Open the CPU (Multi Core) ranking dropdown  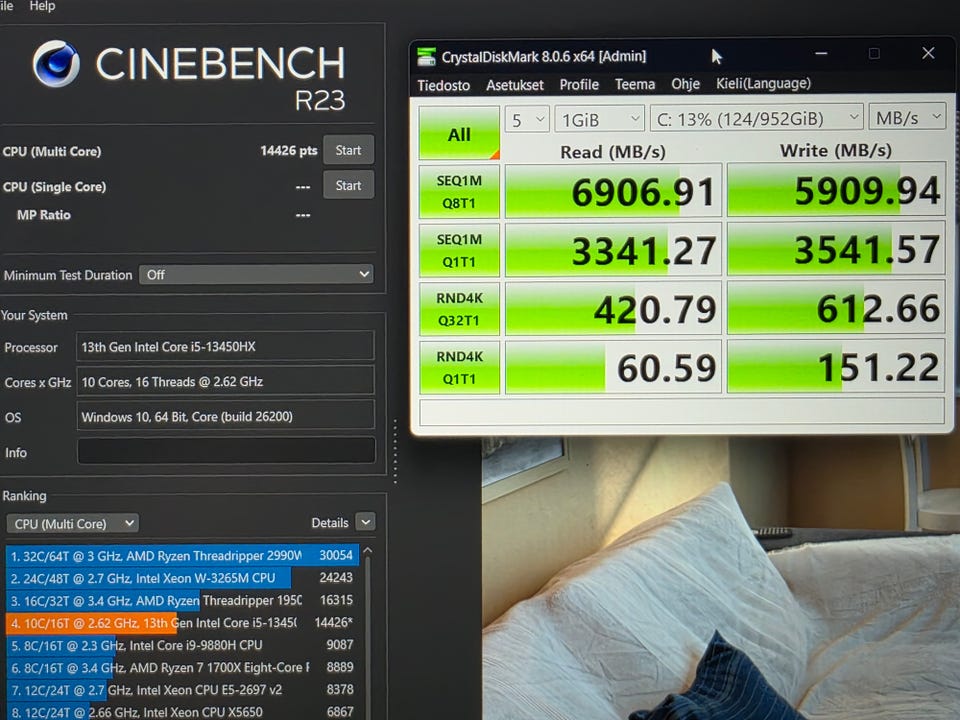tap(72, 523)
